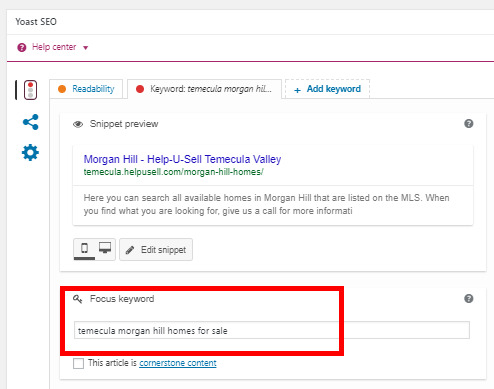This screenshot has height=389, width=494.
Task: Click into the Focus keyword input field
Action: pyautogui.click(x=272, y=330)
